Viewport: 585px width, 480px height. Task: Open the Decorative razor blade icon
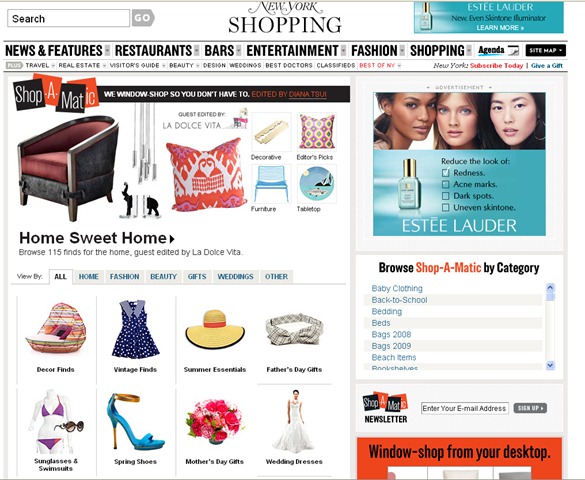pyautogui.click(x=271, y=131)
